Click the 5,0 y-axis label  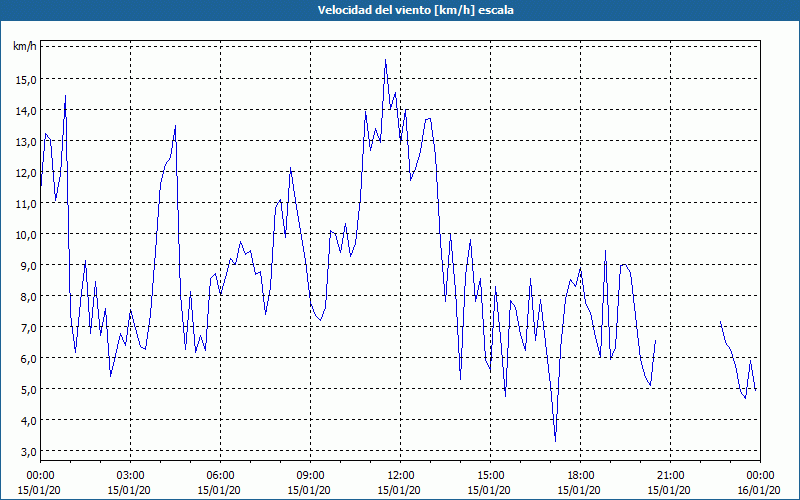pyautogui.click(x=29, y=390)
